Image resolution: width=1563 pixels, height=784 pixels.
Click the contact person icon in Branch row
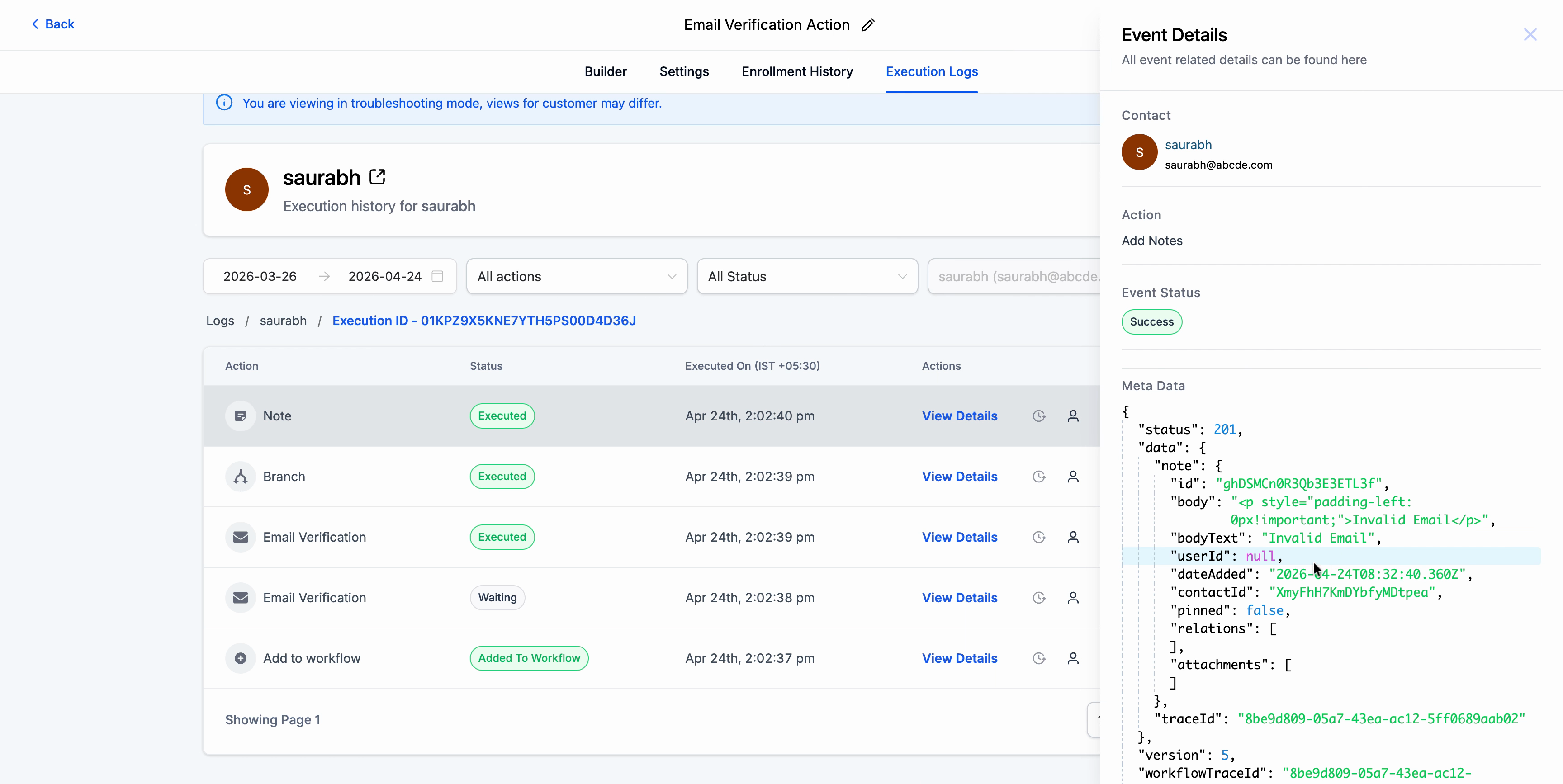(x=1073, y=477)
